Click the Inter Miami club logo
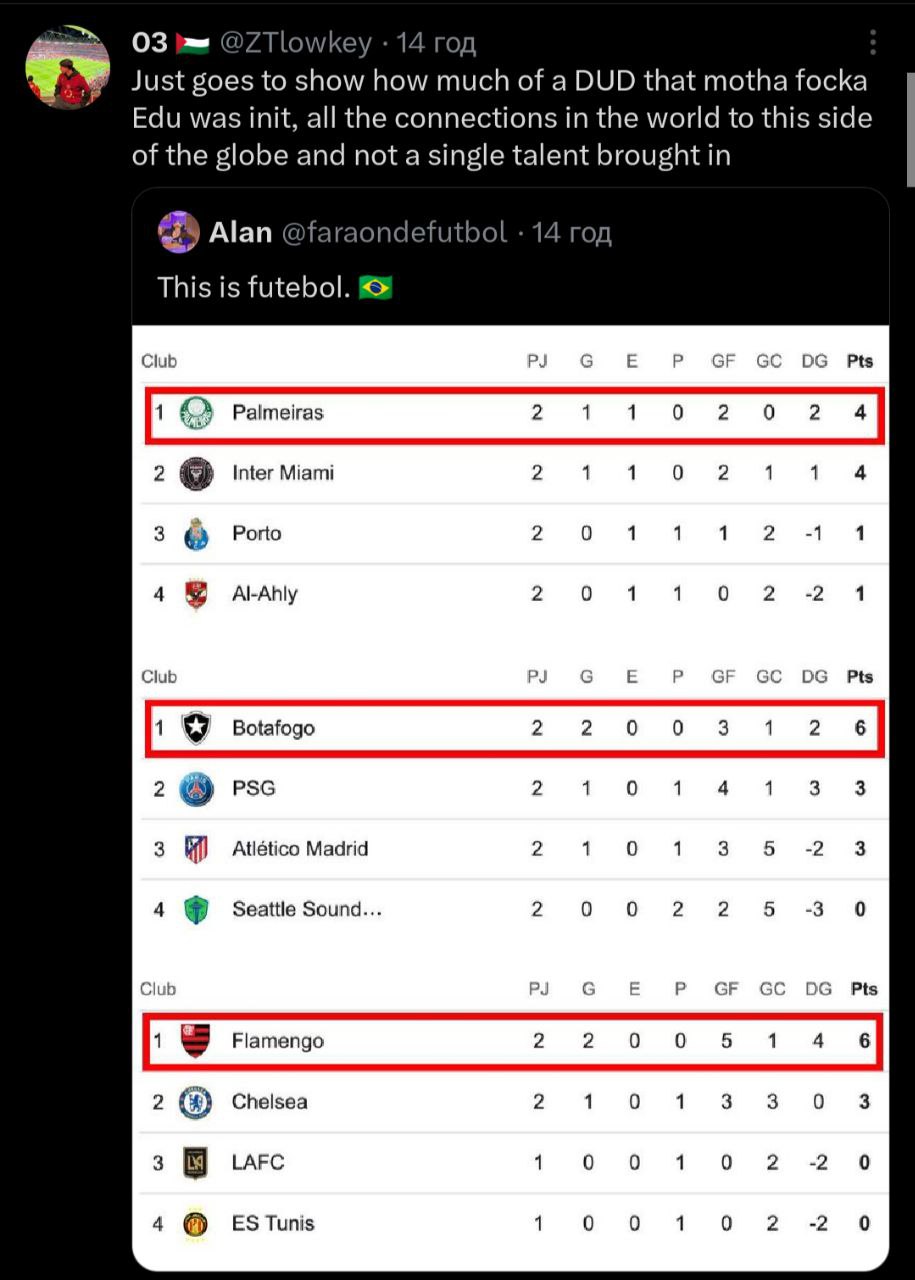The image size is (915, 1280). point(196,473)
